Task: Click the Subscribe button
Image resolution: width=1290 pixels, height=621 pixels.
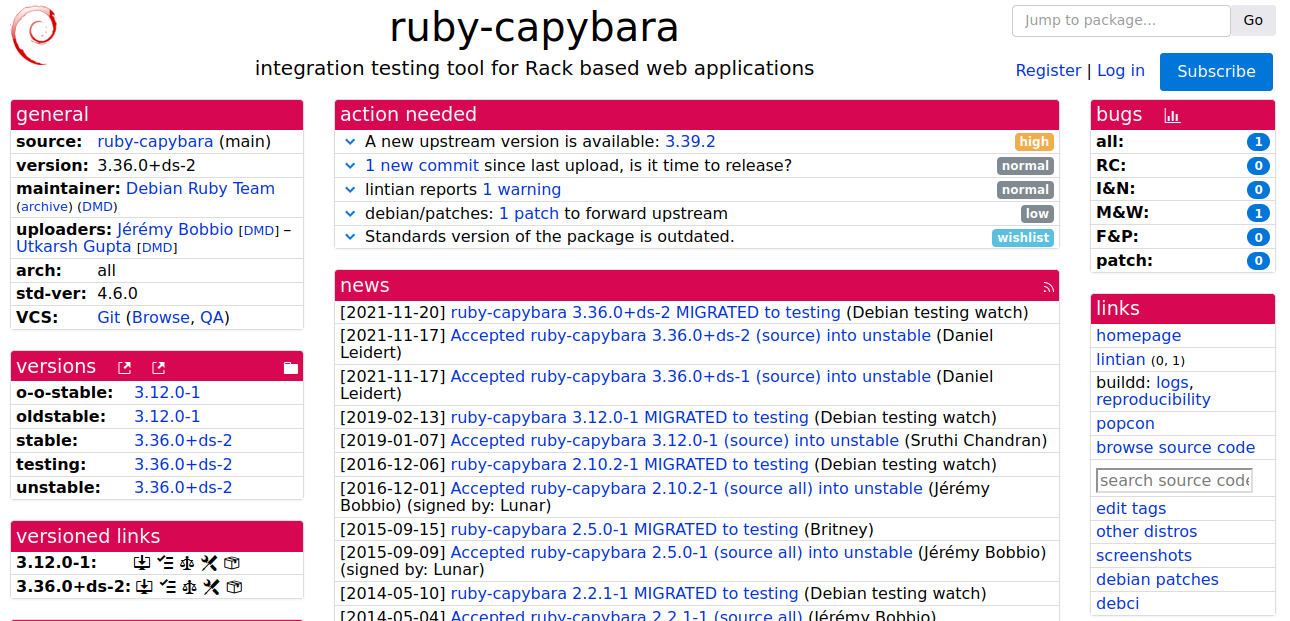Action: [1216, 72]
